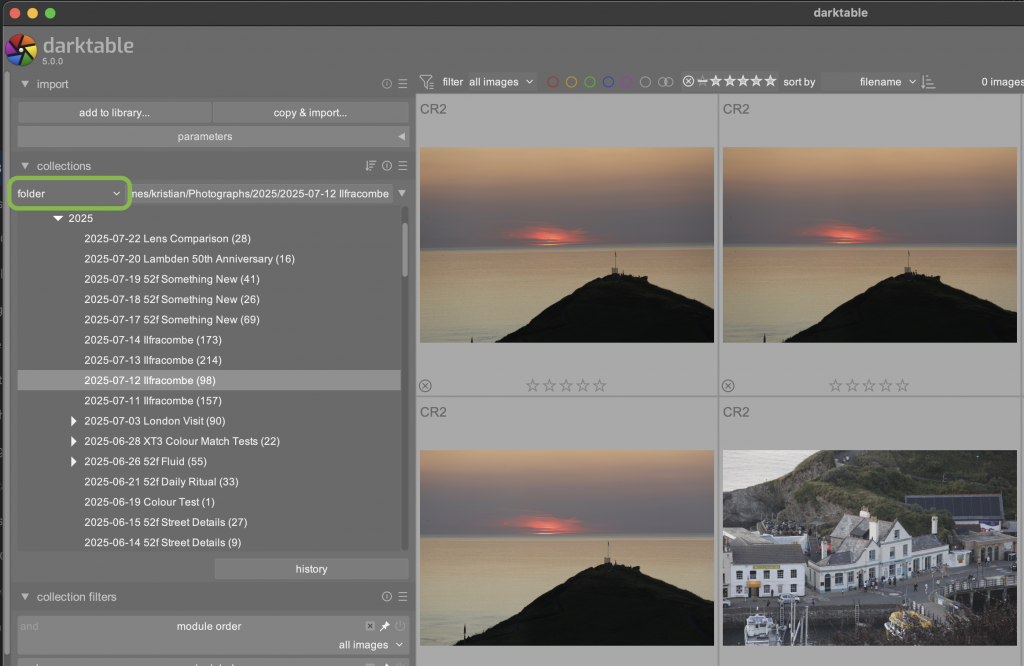
Task: Toggle the module order filter power switch
Action: click(400, 626)
